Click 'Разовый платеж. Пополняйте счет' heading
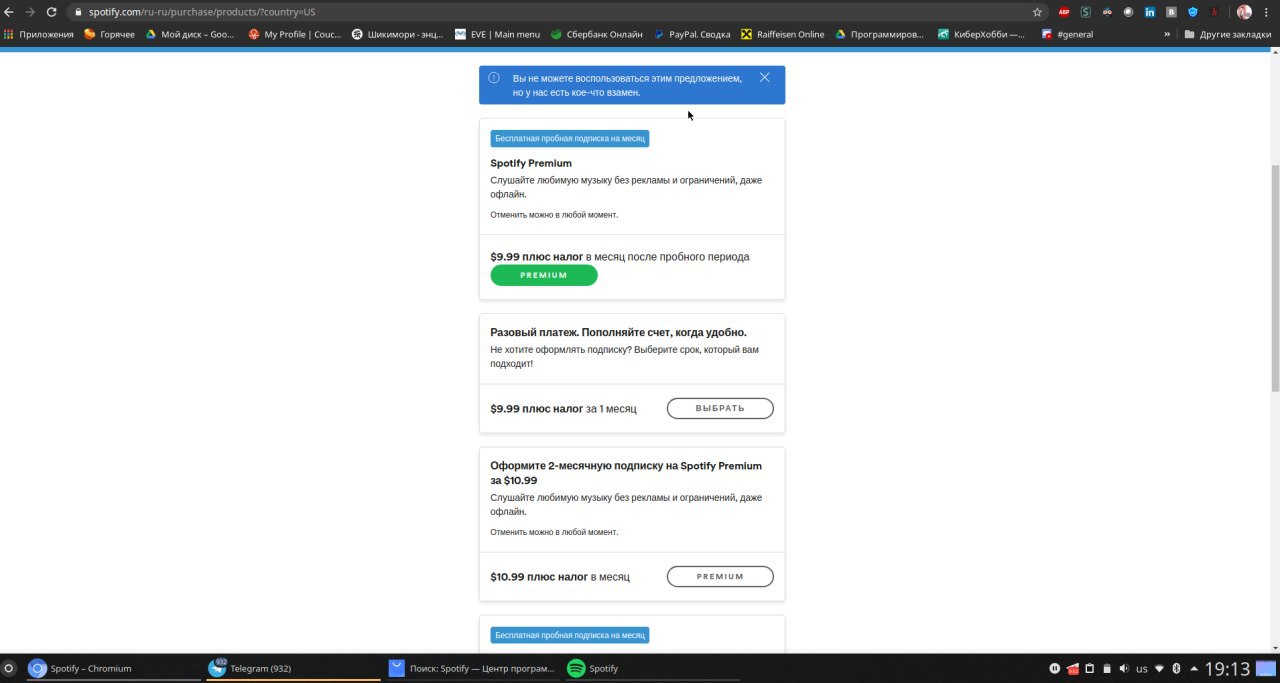The image size is (1280, 683). 618,332
